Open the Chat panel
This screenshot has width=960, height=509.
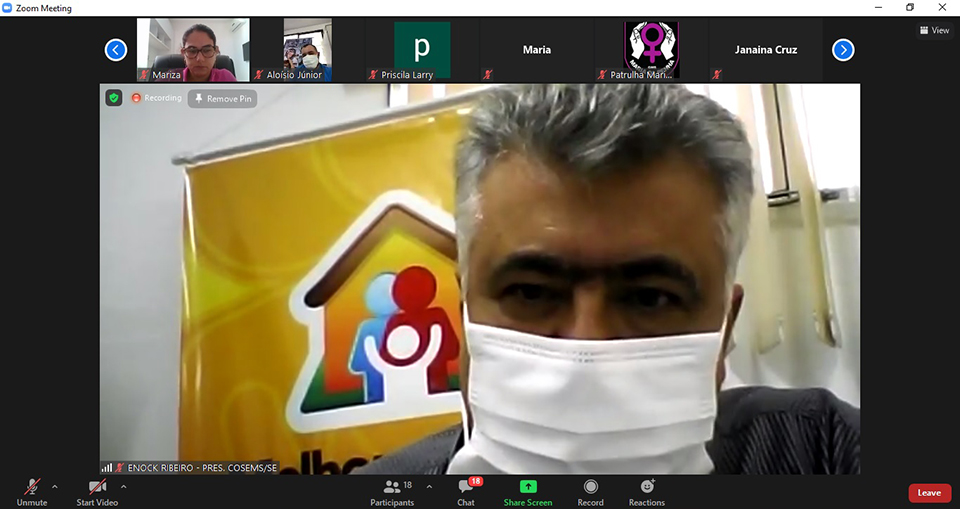click(466, 490)
